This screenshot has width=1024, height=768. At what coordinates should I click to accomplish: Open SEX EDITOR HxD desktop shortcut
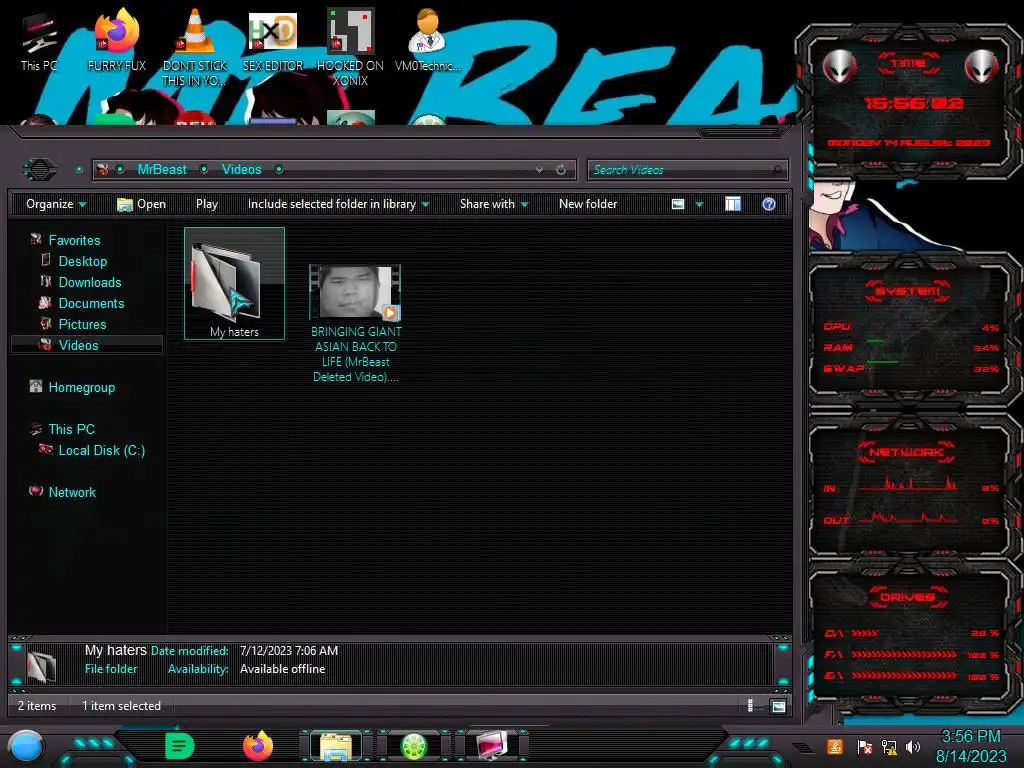pos(273,40)
